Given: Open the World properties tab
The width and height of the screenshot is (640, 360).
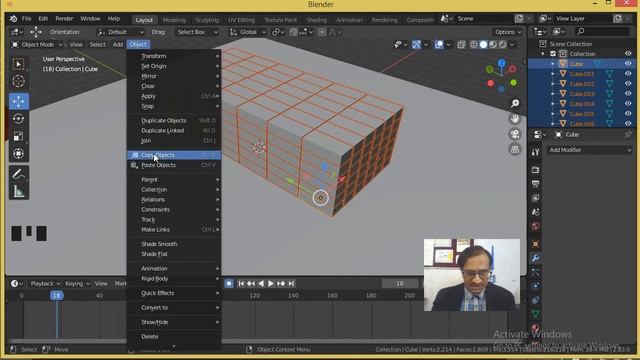Looking at the screenshot, I should pos(536,226).
